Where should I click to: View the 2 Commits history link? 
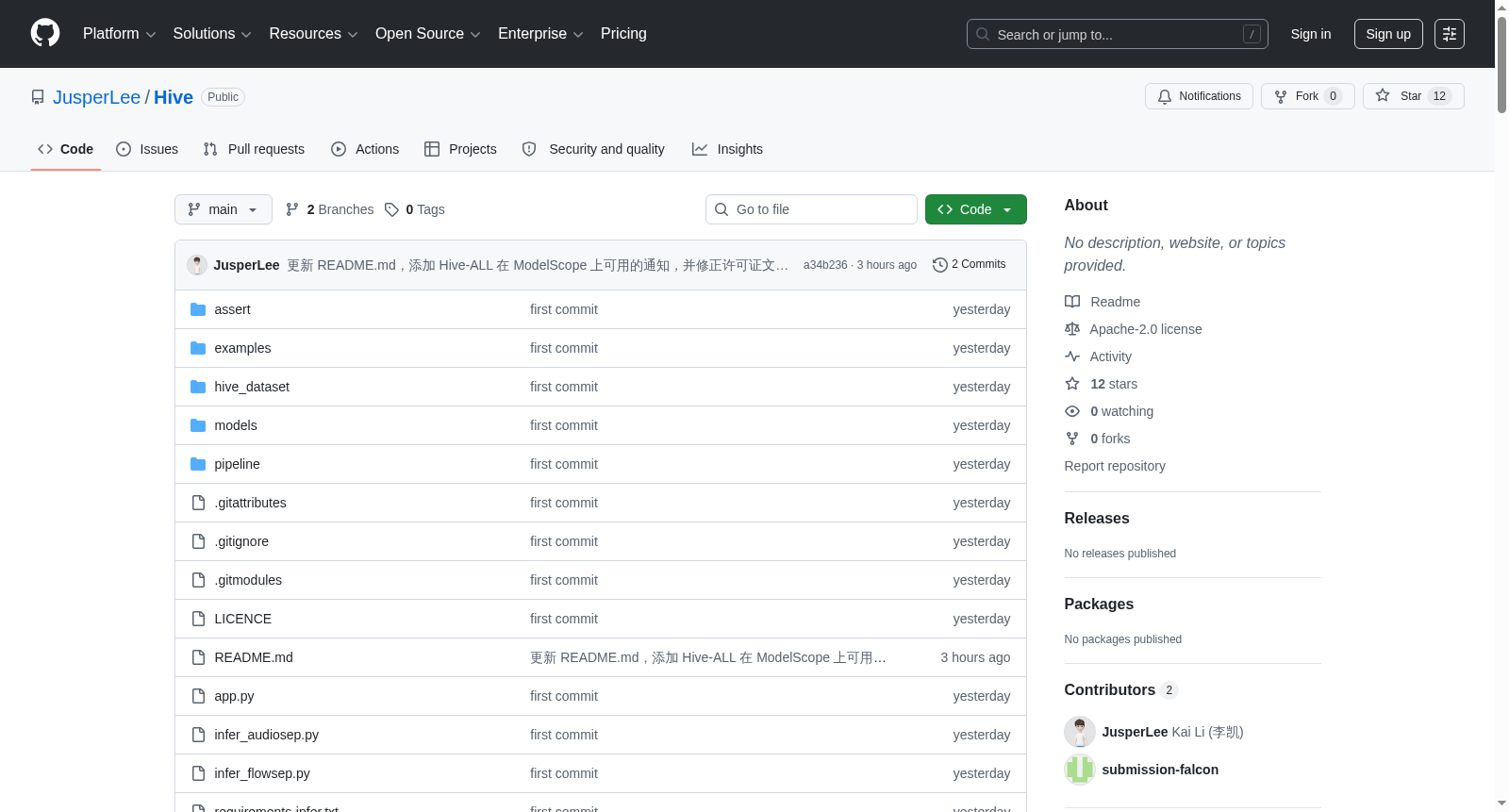click(x=970, y=265)
